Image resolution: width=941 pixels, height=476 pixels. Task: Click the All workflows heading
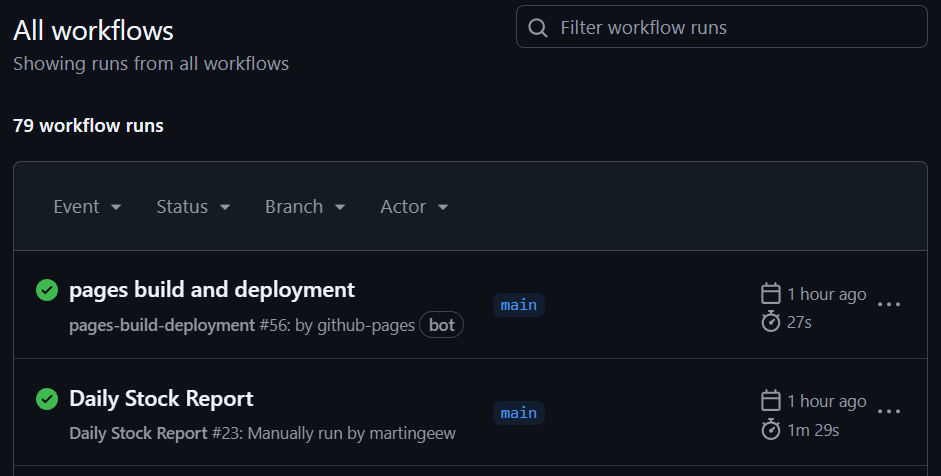pyautogui.click(x=93, y=31)
